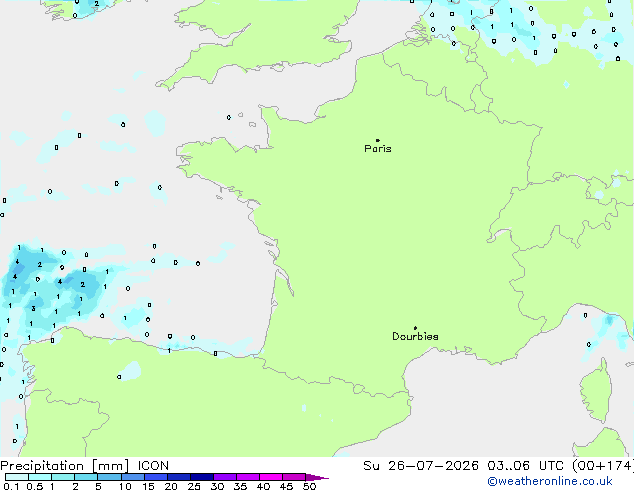
Task: Pick the 10–15 mm legend swatch
Action: [132, 477]
